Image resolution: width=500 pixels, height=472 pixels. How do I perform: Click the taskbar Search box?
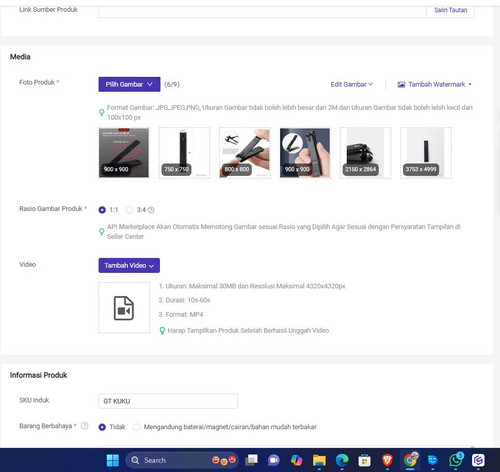pyautogui.click(x=182, y=460)
